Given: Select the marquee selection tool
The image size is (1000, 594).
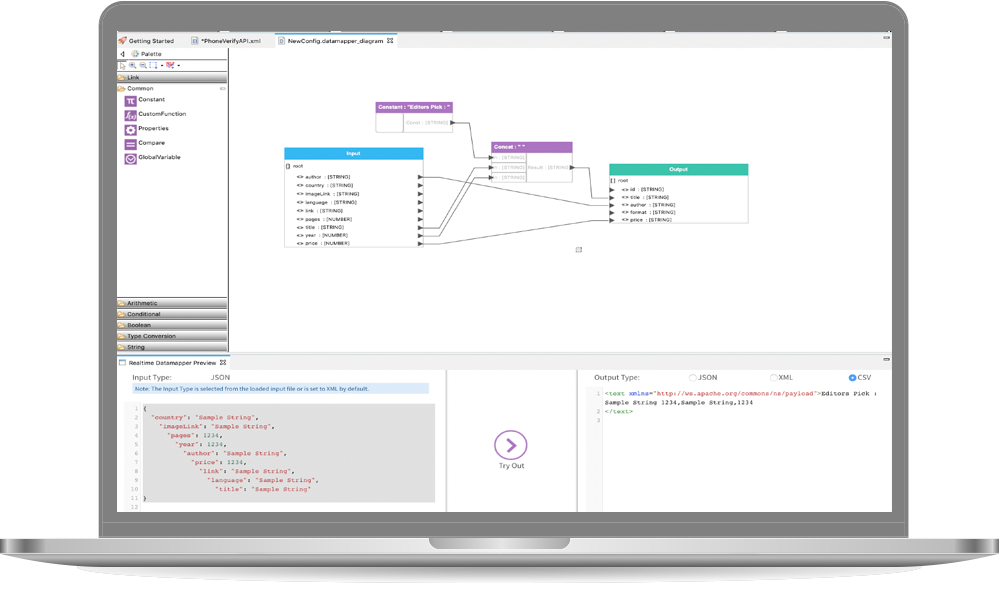Looking at the screenshot, I should pos(153,65).
